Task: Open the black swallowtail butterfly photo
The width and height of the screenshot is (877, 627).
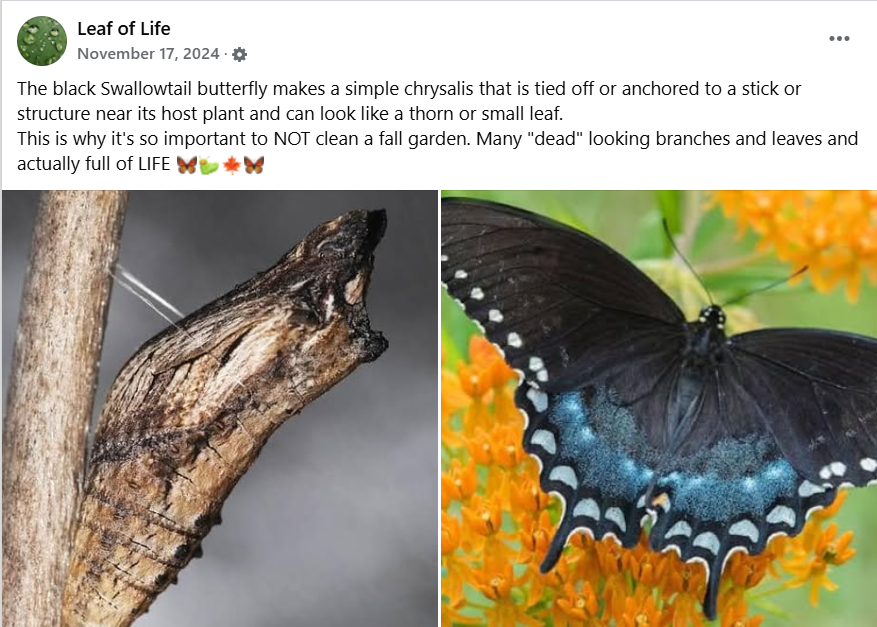Action: click(x=659, y=408)
